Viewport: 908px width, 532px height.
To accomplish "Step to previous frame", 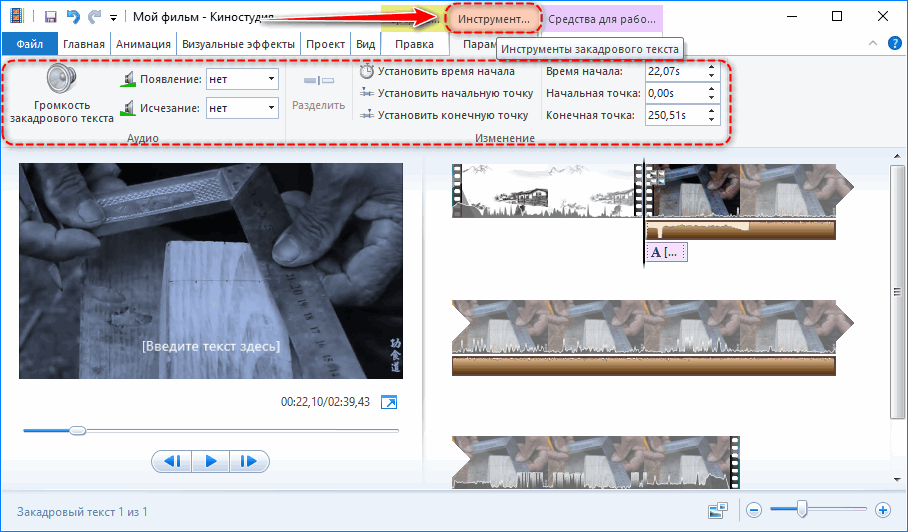I will pyautogui.click(x=172, y=461).
